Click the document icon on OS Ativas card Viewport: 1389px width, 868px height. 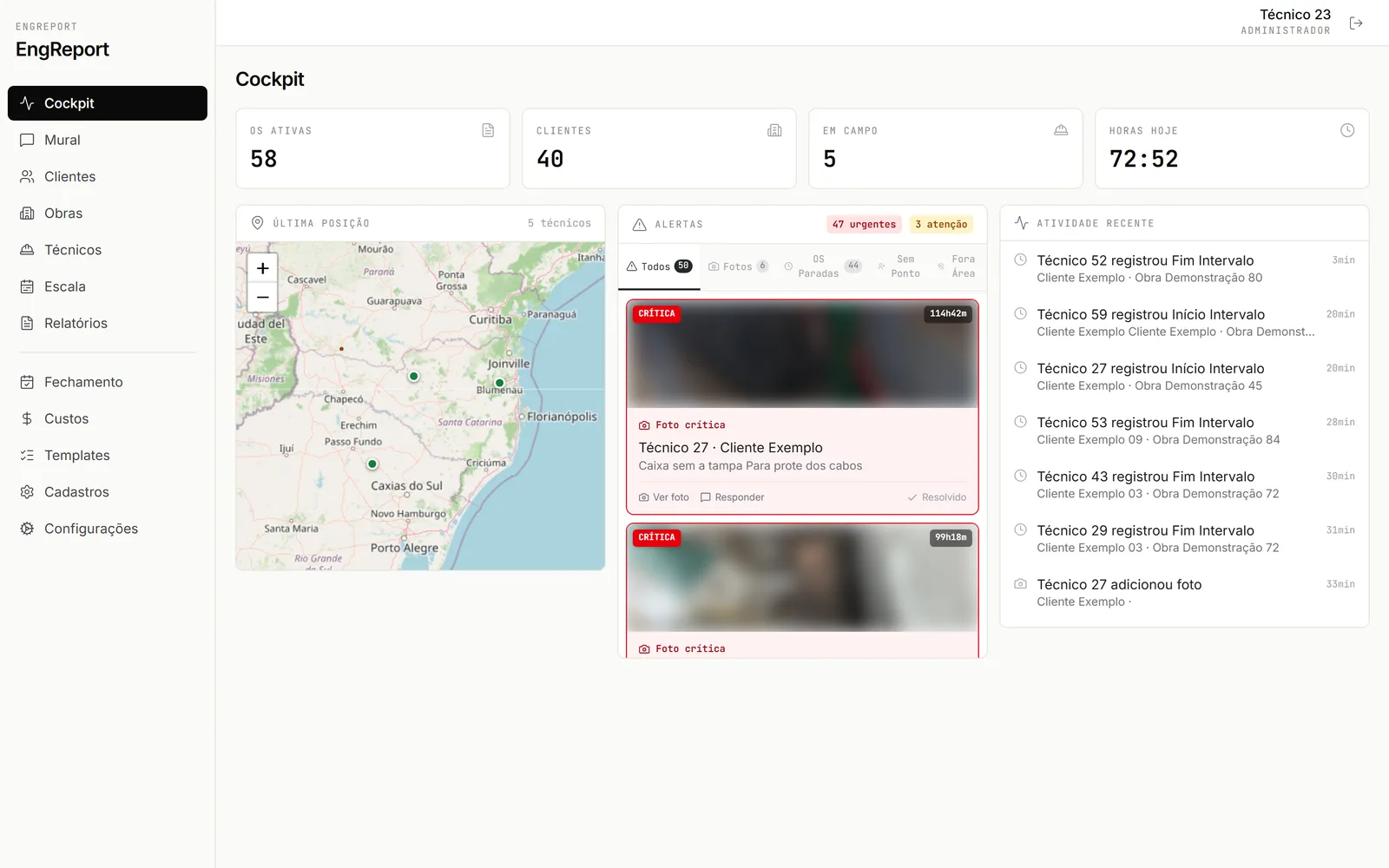point(488,130)
